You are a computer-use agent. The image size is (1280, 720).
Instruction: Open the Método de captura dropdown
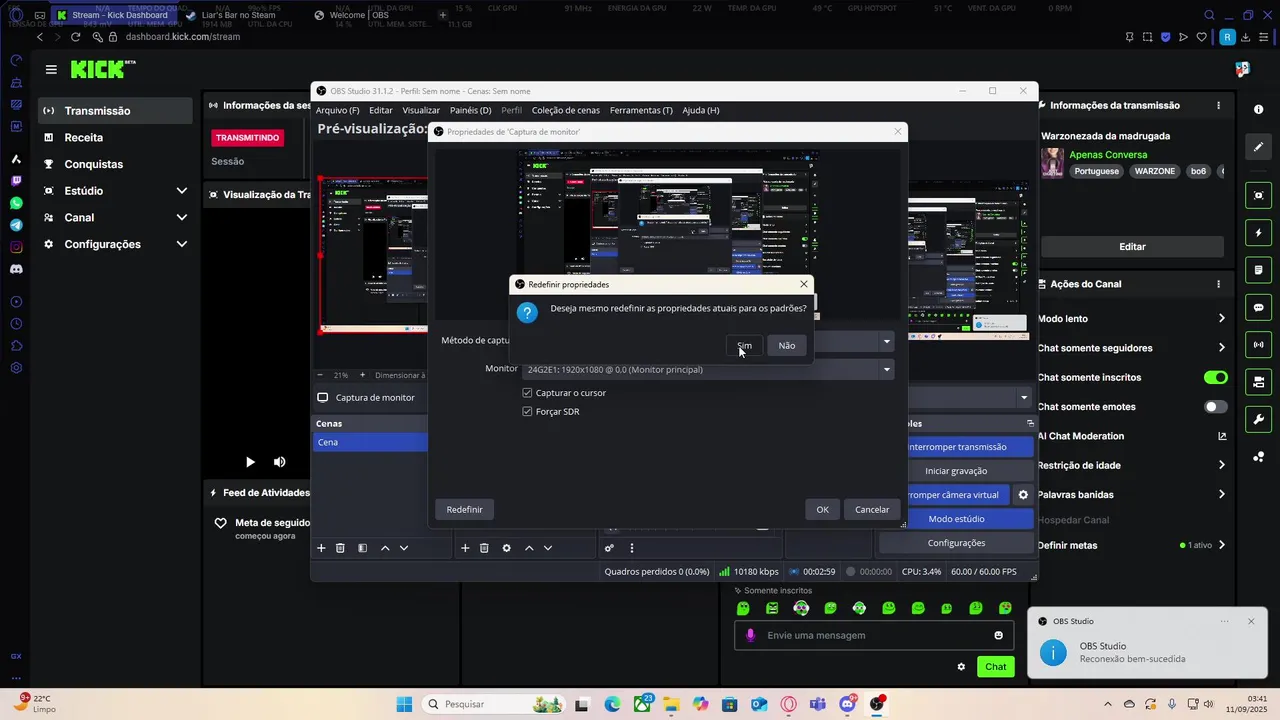point(886,341)
